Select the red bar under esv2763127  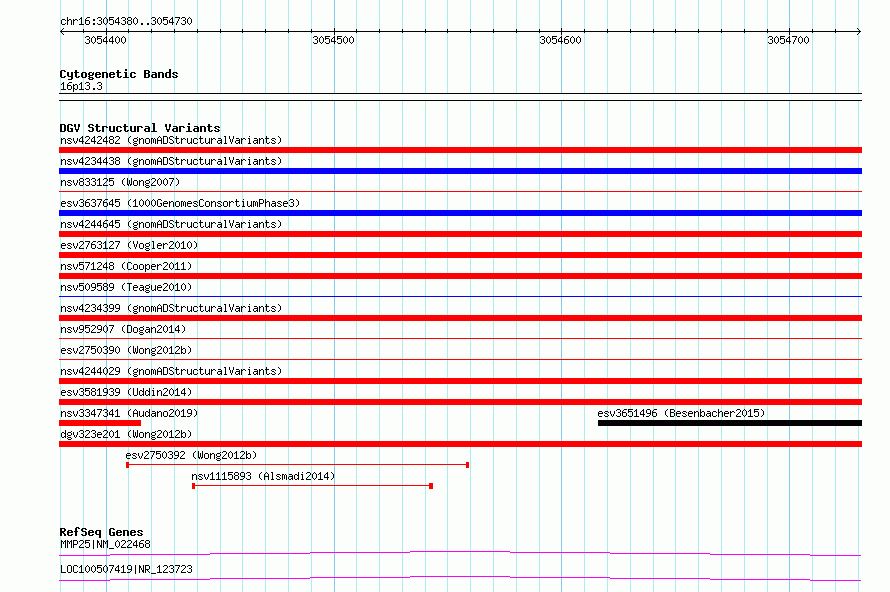click(x=460, y=255)
